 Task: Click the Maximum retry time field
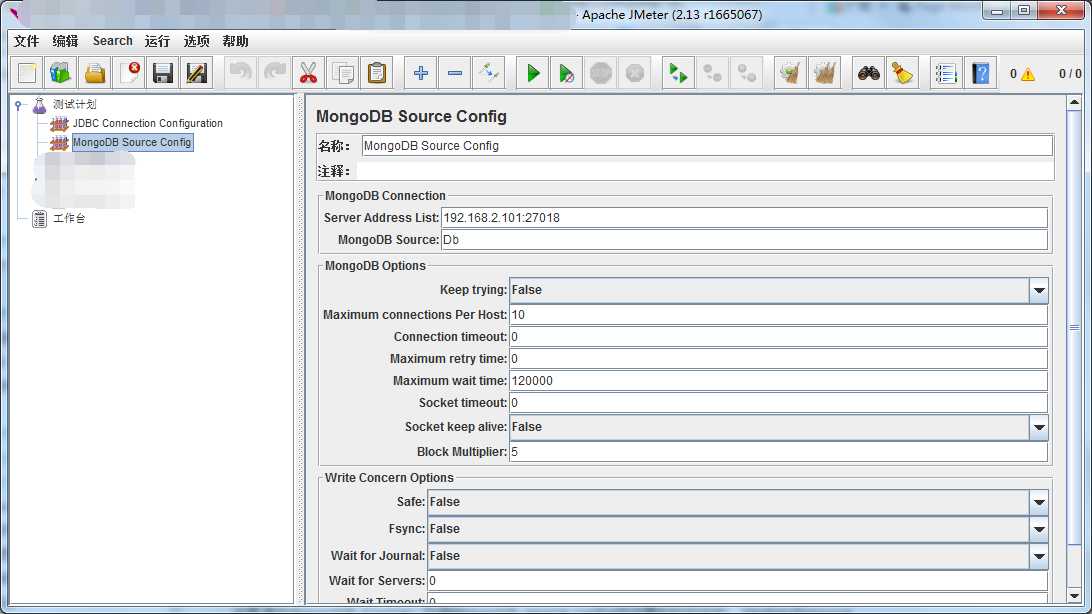point(778,359)
